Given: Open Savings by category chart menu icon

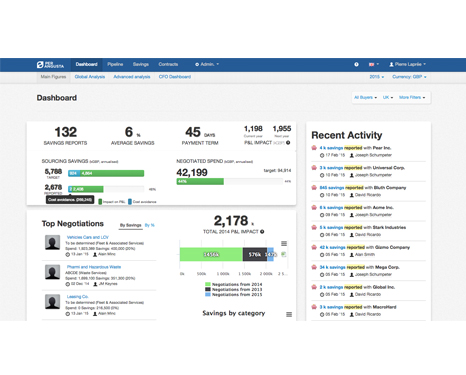Looking at the screenshot, I should pos(289,314).
